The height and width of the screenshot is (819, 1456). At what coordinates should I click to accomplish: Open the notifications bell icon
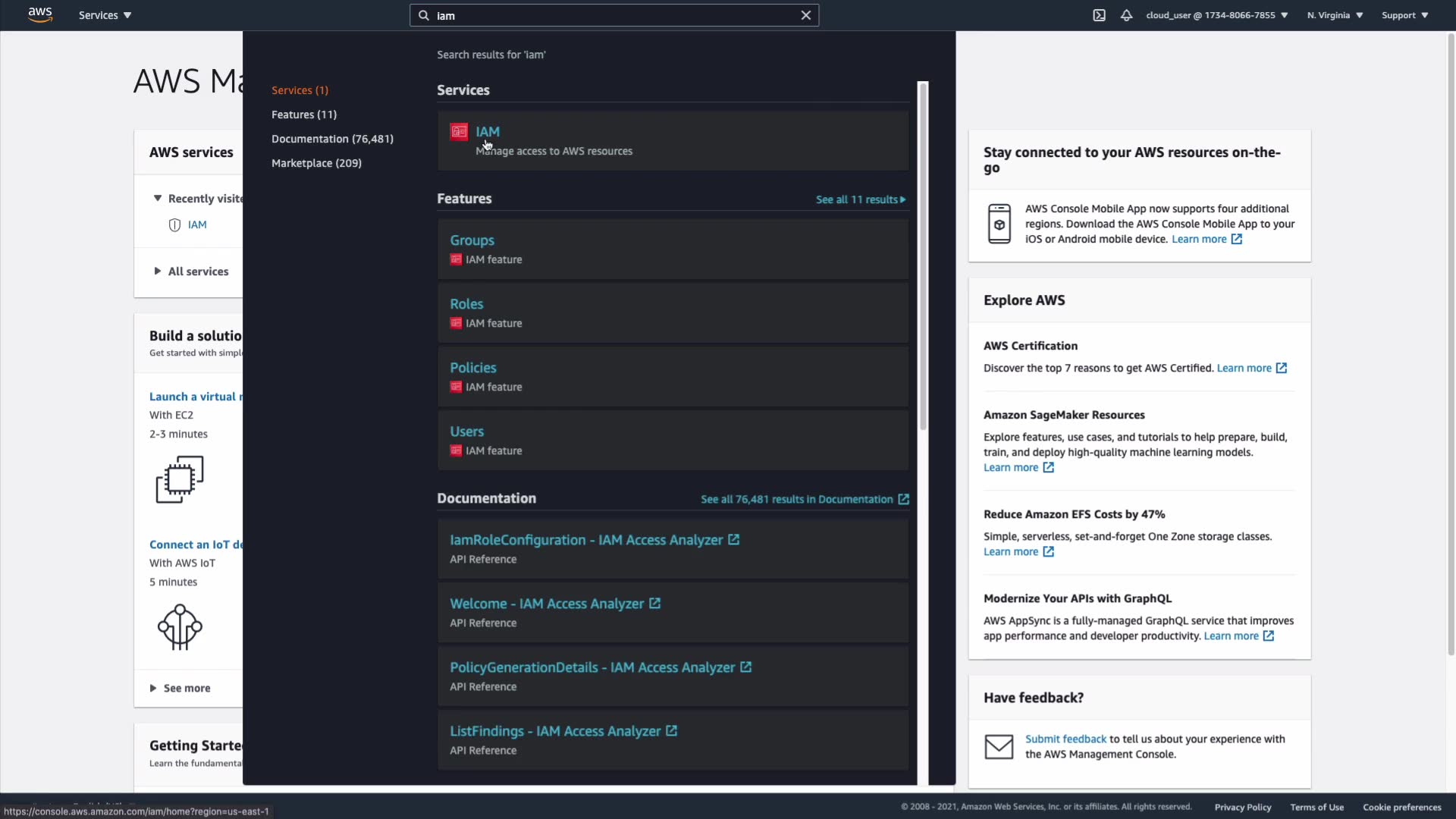(1126, 15)
